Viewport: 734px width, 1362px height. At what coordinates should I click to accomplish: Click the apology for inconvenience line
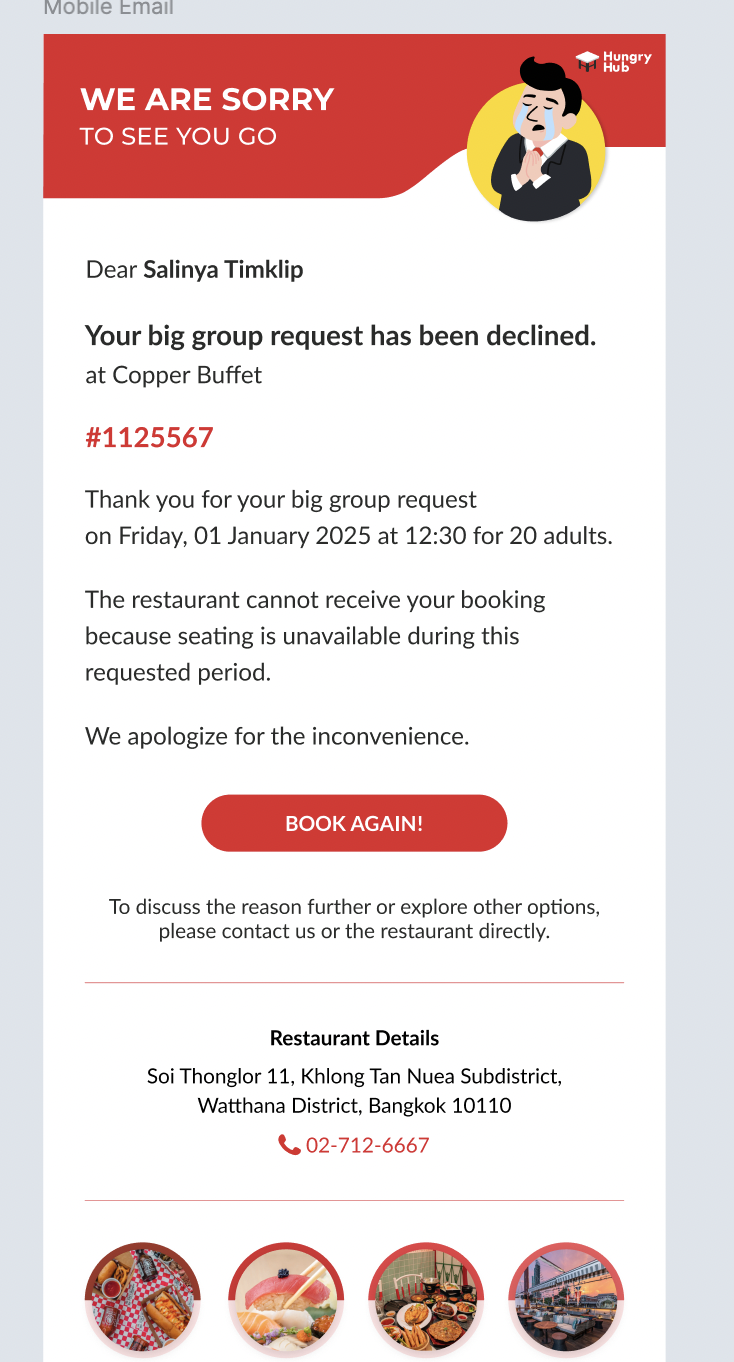[x=277, y=737]
